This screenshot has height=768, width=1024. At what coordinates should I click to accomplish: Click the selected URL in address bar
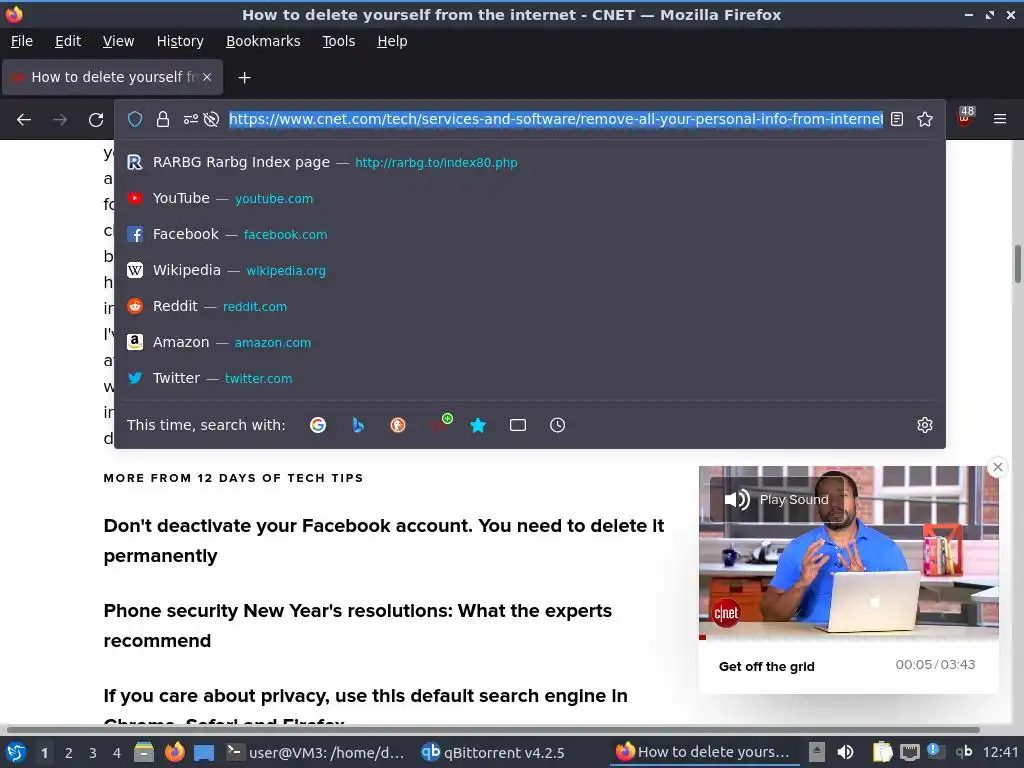pyautogui.click(x=556, y=119)
